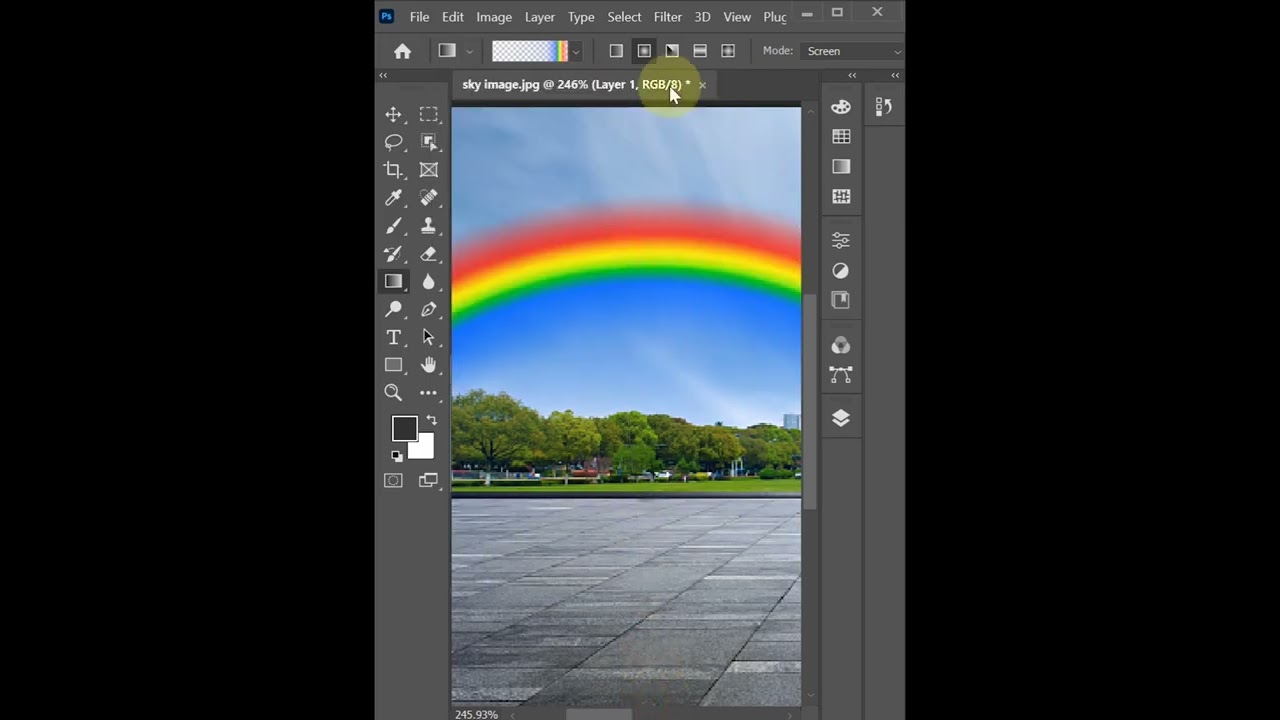Select the Hand tool
Viewport: 1280px width, 720px height.
(x=429, y=365)
